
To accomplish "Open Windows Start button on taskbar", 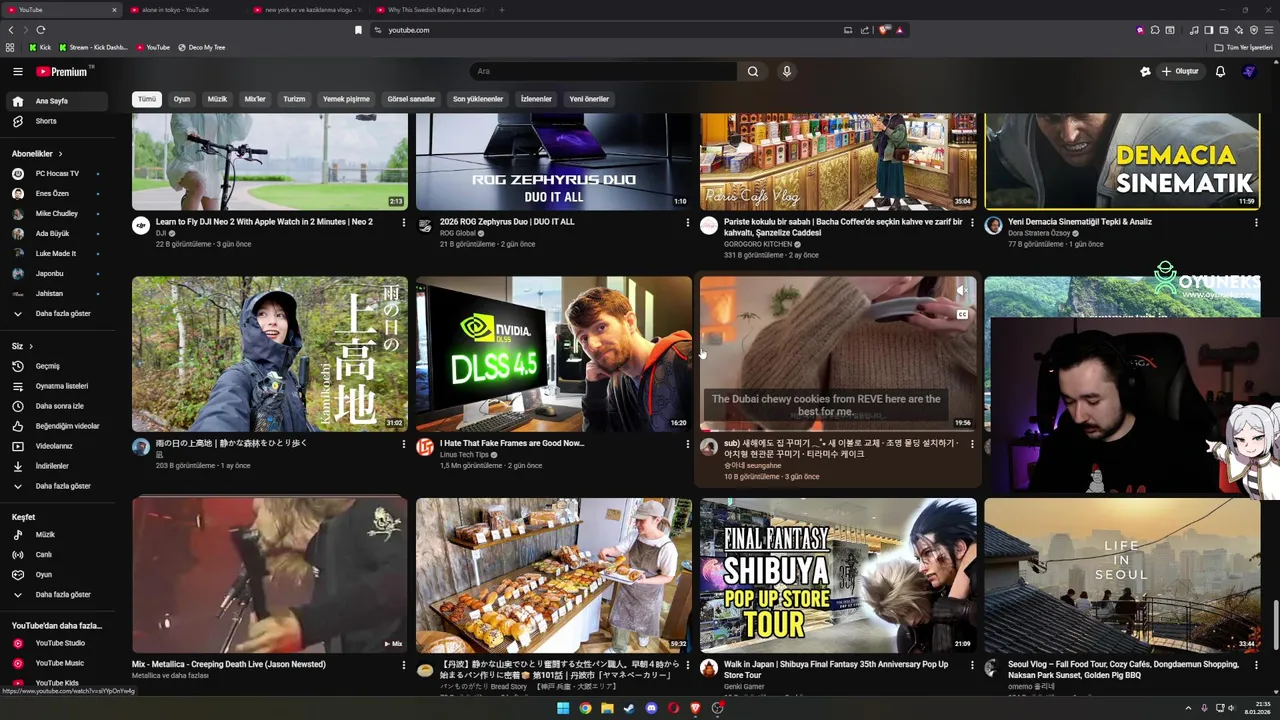I will point(563,708).
